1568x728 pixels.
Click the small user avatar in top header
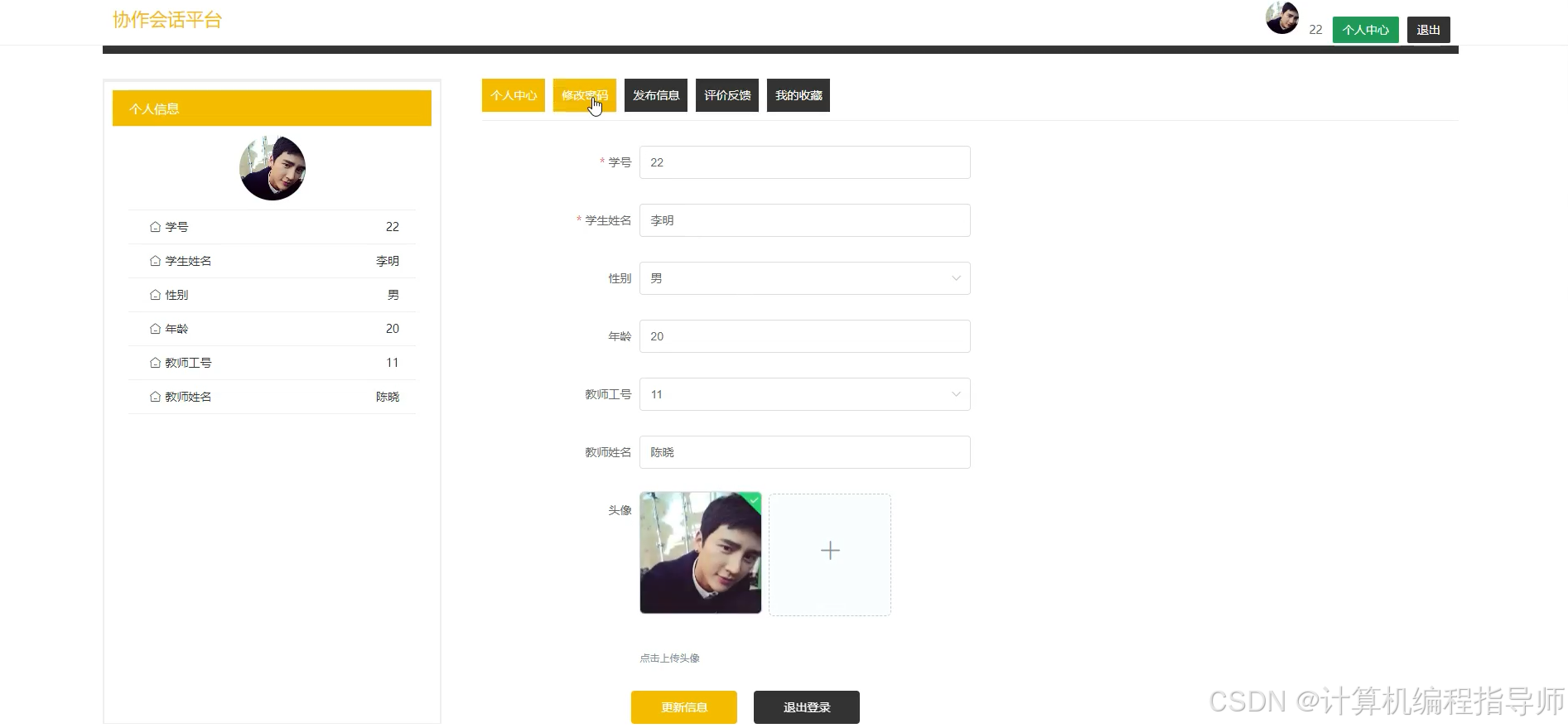[1282, 18]
